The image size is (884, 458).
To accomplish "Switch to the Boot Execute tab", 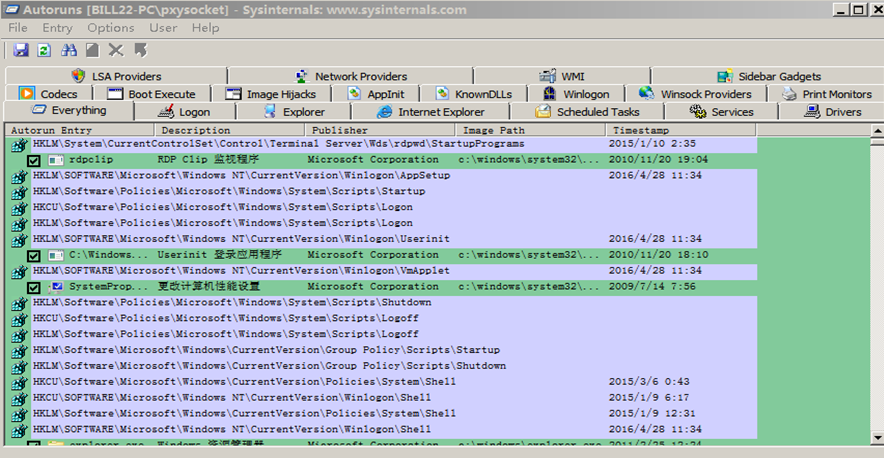I will [x=151, y=94].
